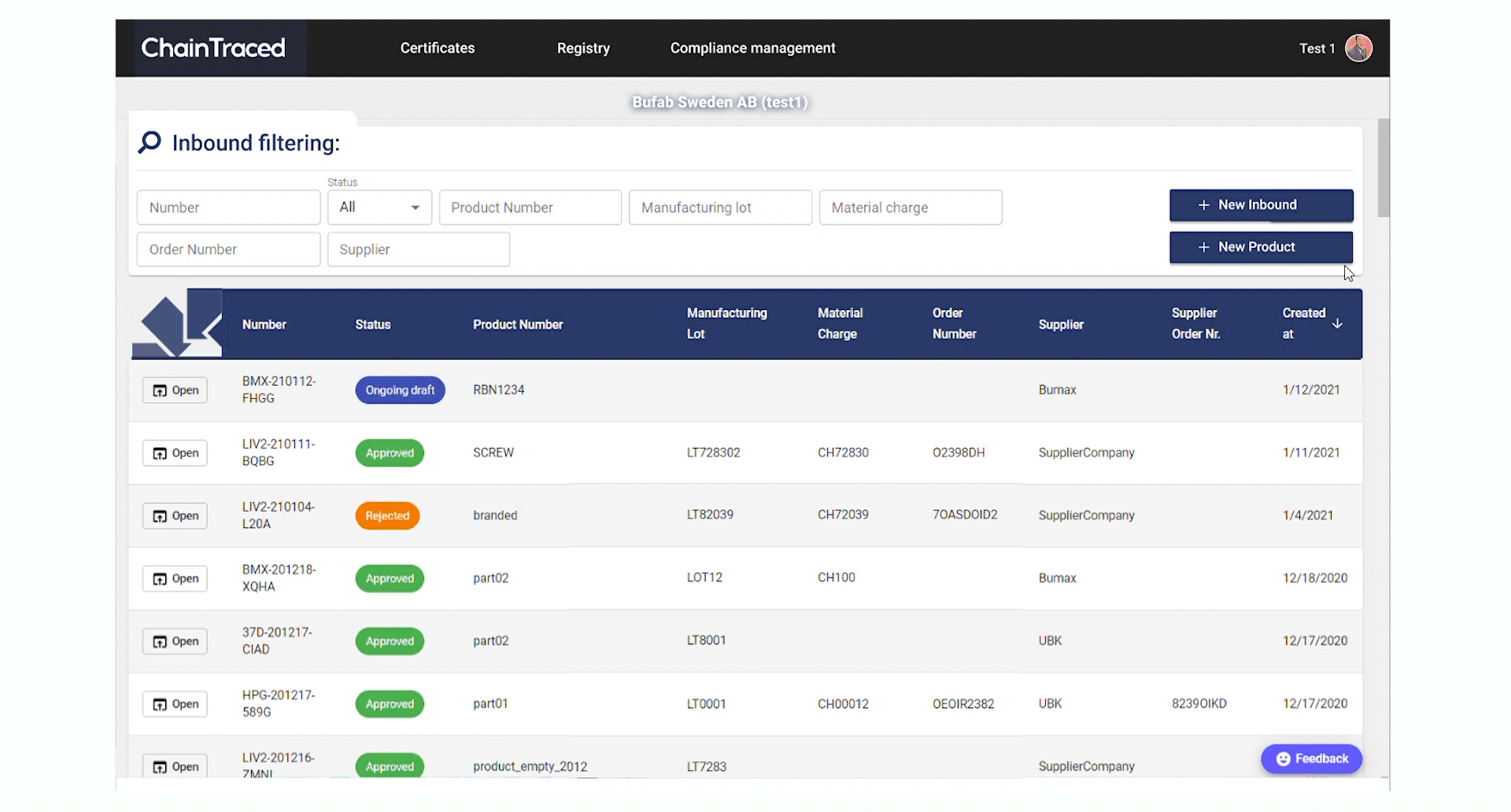Select created date 1/12/2021

click(x=1311, y=389)
